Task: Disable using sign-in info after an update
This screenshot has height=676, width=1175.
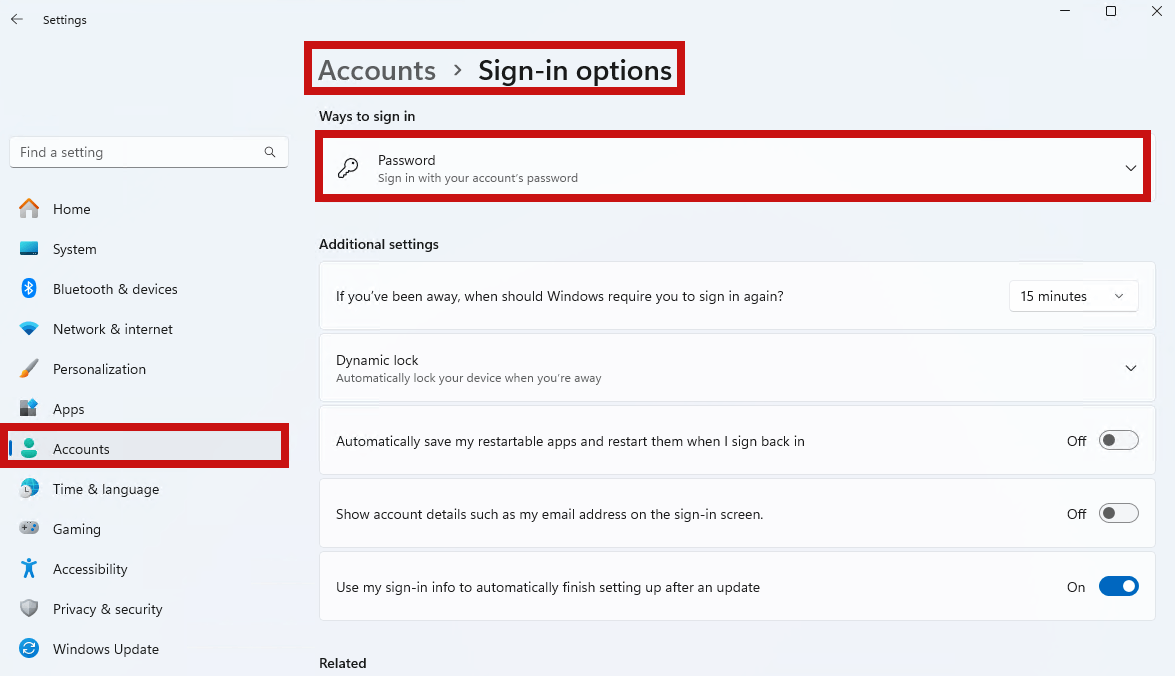Action: coord(1118,586)
